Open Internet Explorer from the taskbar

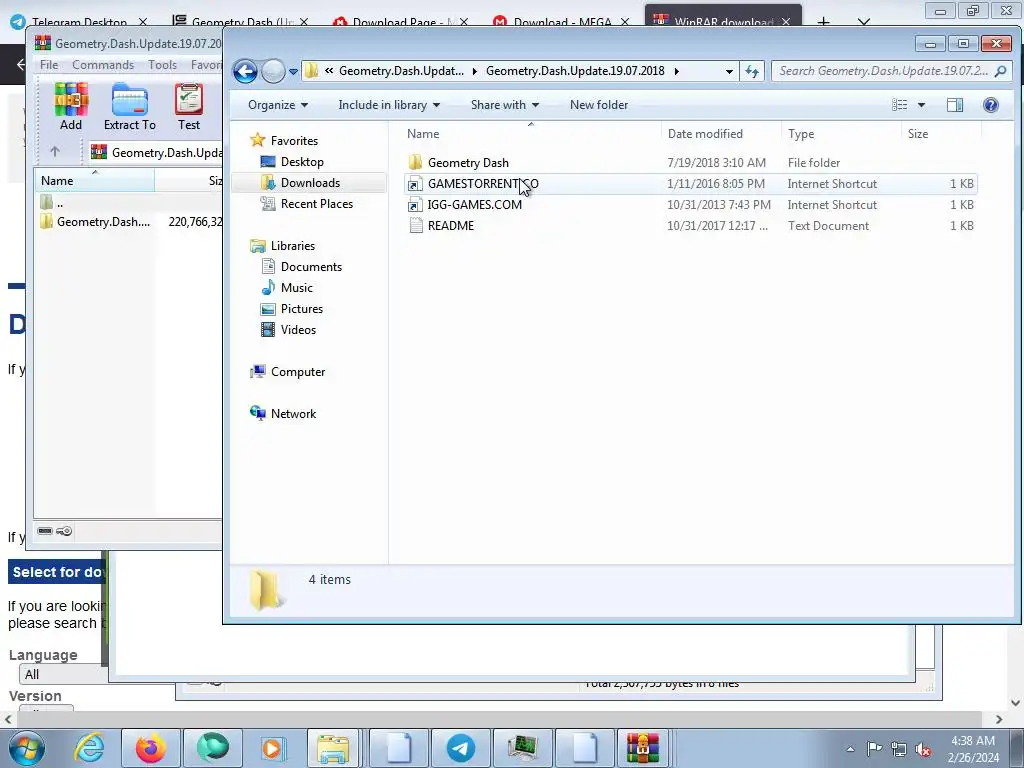click(x=89, y=748)
